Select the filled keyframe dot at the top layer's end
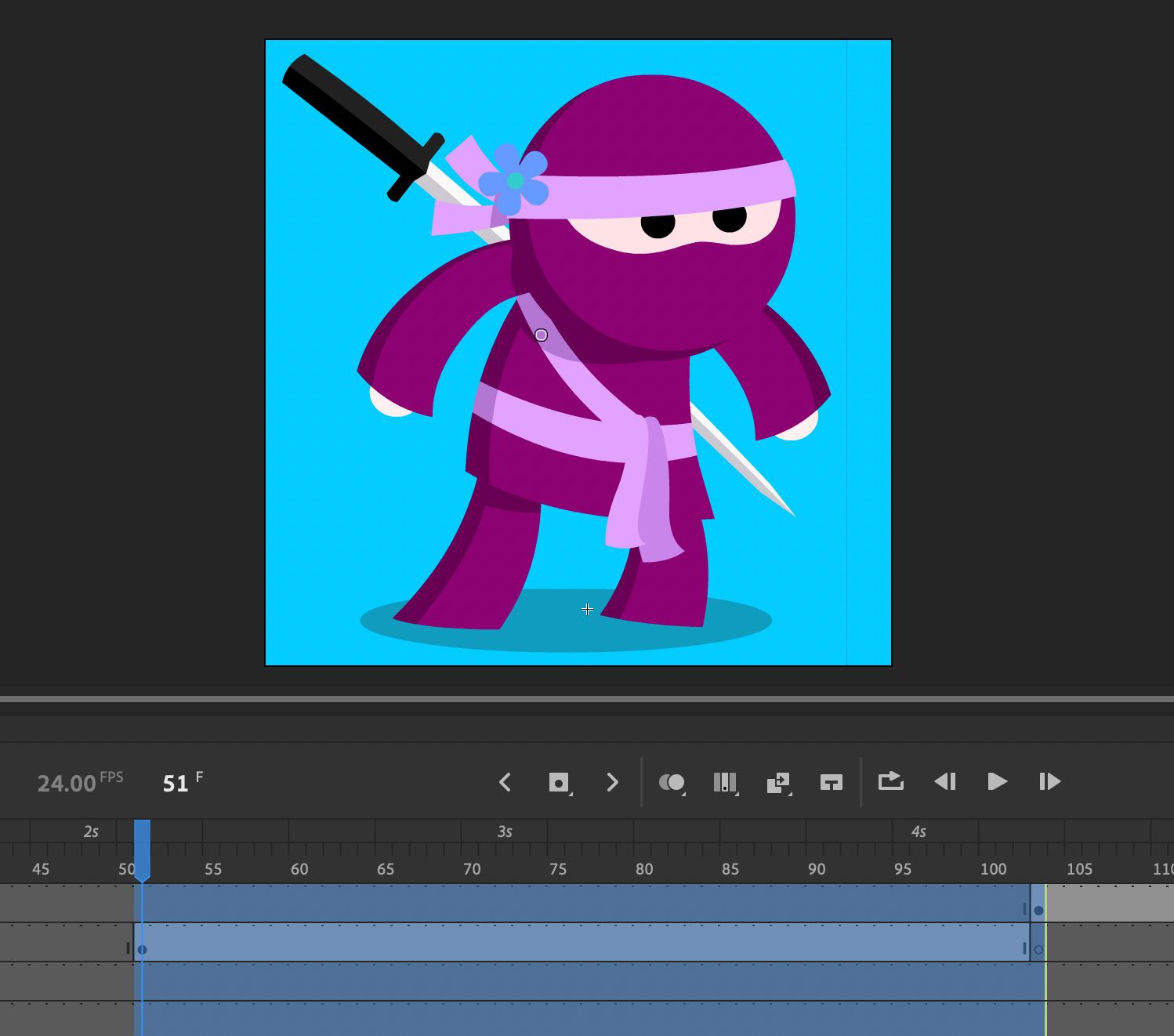The height and width of the screenshot is (1036, 1174). (1038, 911)
